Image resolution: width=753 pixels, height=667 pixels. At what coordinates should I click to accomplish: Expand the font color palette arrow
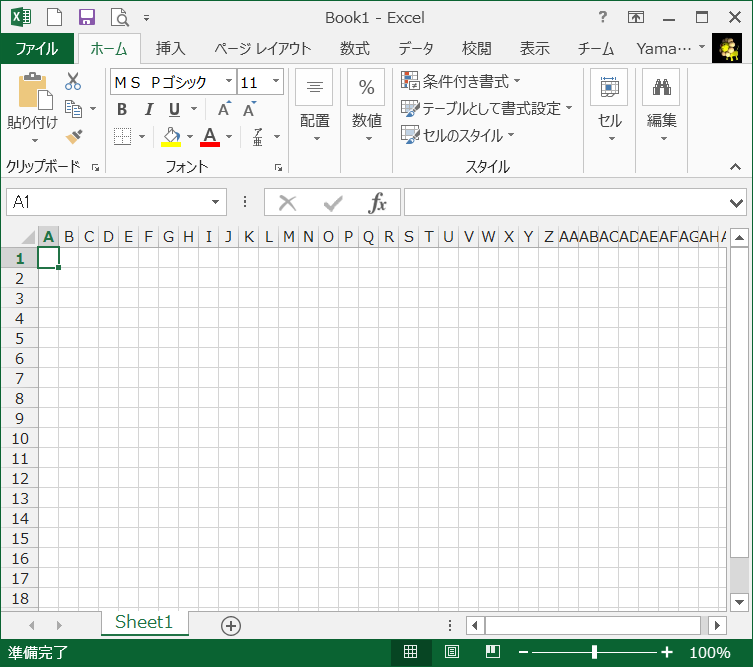pos(229,137)
